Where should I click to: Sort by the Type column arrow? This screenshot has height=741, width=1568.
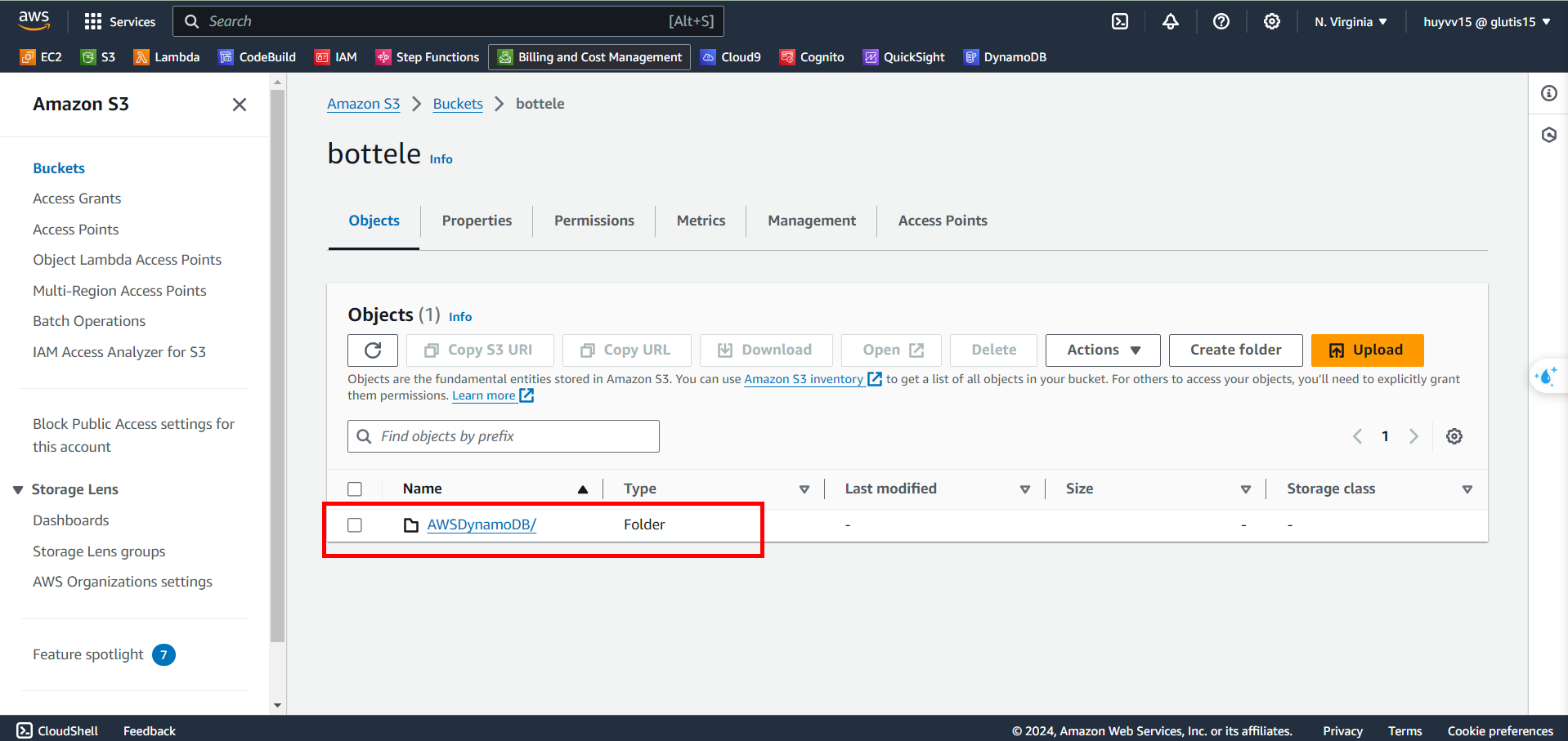[x=804, y=489]
